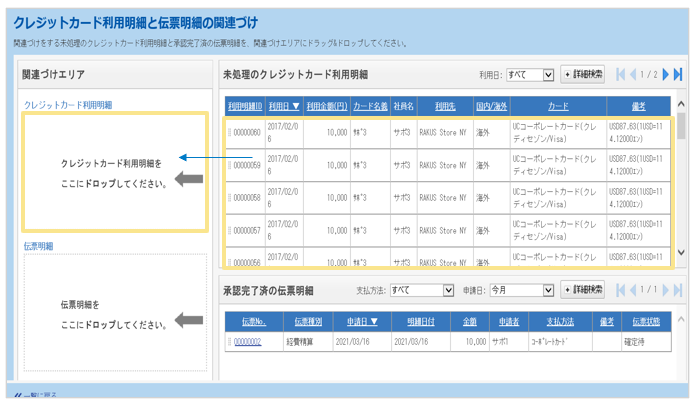This screenshot has height=404, width=696.
Task: Open the 利用日 filter dropdown
Action: pos(529,75)
